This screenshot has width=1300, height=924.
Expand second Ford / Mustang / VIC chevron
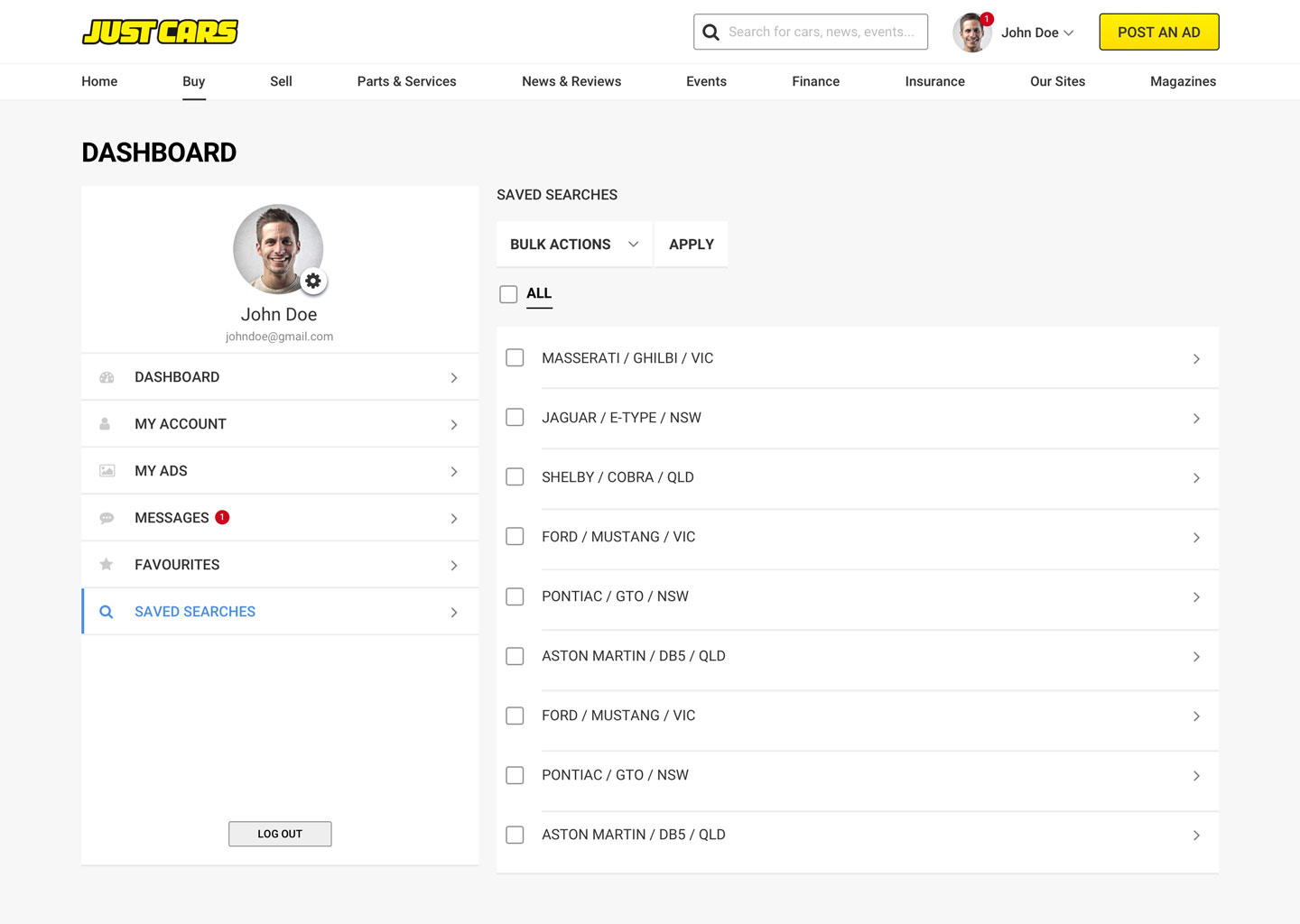[1196, 716]
